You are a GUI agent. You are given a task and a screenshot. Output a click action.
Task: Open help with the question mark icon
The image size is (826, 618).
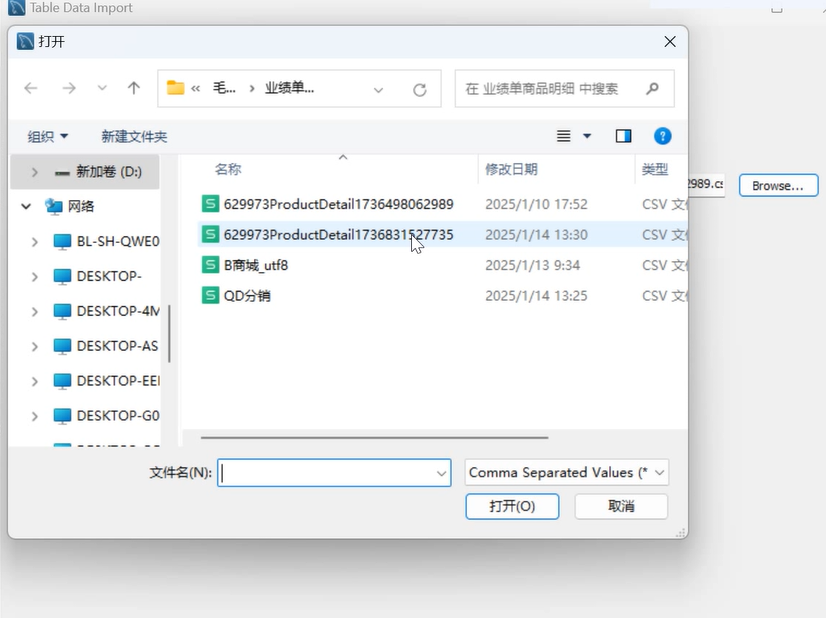(x=662, y=136)
